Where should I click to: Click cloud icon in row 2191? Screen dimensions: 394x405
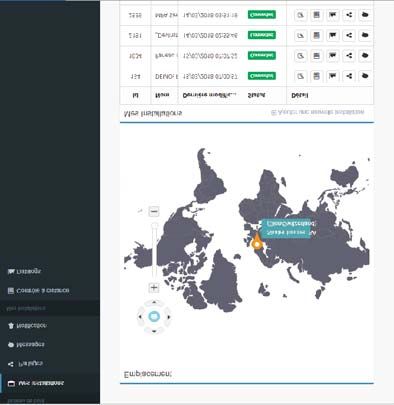(365, 35)
